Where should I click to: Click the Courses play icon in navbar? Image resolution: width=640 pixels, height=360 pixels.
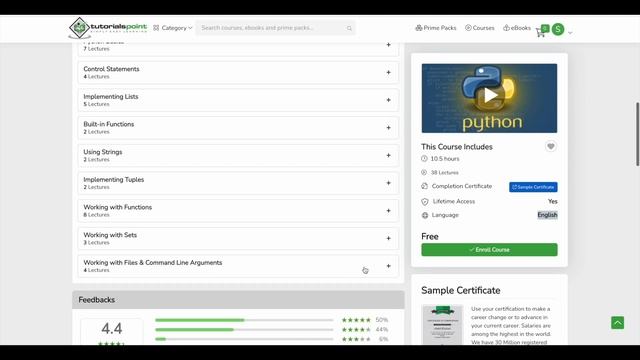(x=468, y=28)
